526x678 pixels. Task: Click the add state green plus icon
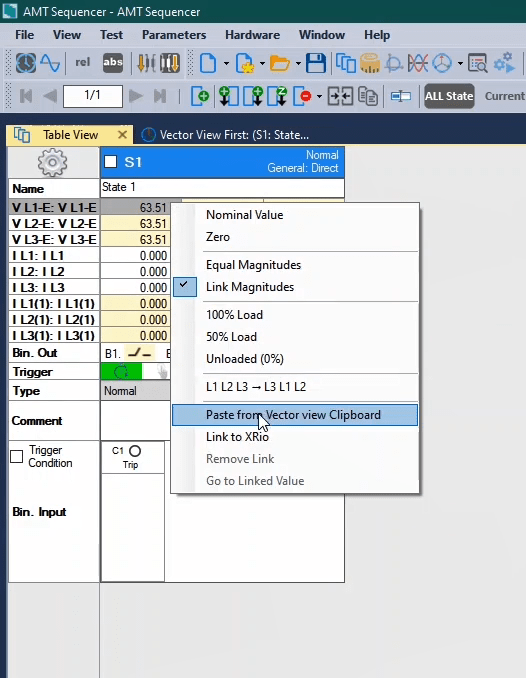[x=200, y=96]
